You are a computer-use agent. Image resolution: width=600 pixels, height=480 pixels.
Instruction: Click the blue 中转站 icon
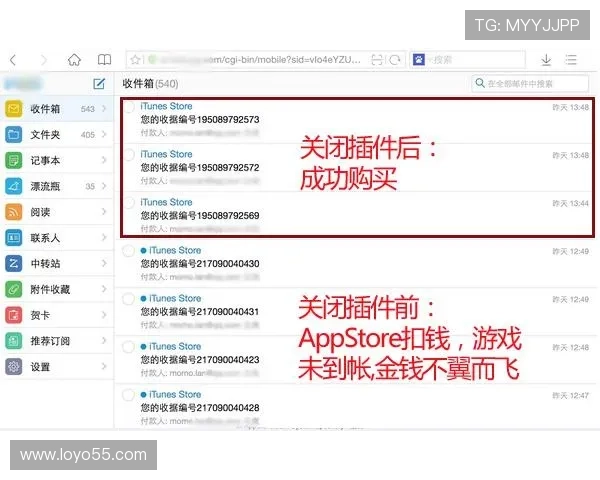pos(14,263)
